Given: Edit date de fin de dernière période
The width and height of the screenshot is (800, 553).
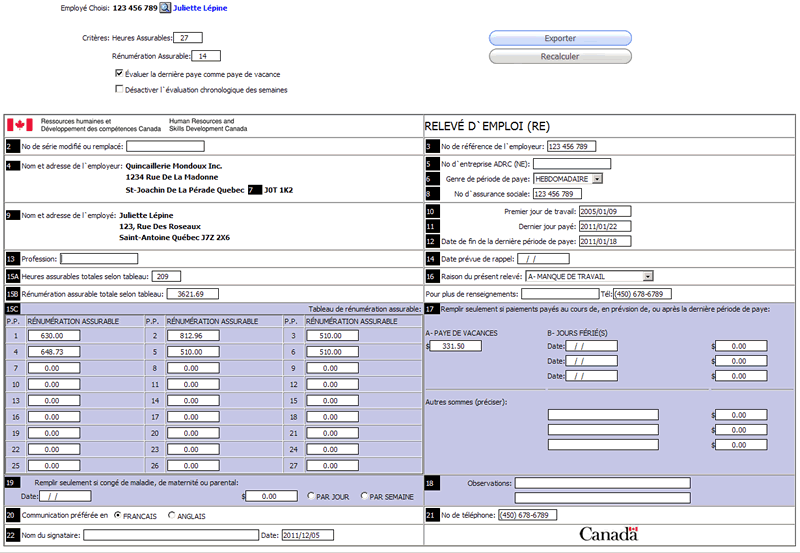Looking at the screenshot, I should [x=605, y=241].
